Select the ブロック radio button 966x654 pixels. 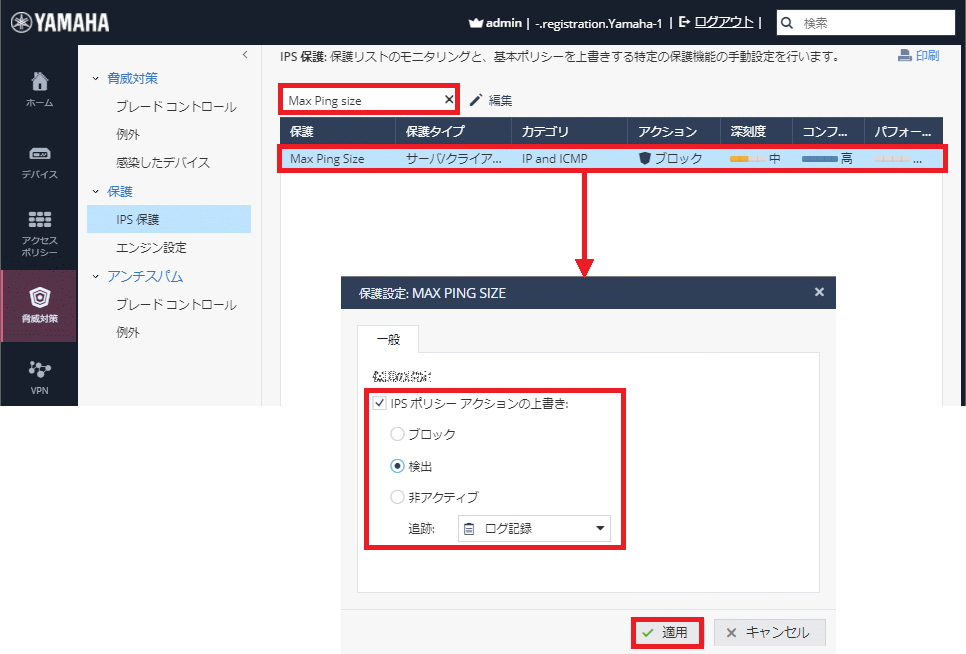pos(398,435)
